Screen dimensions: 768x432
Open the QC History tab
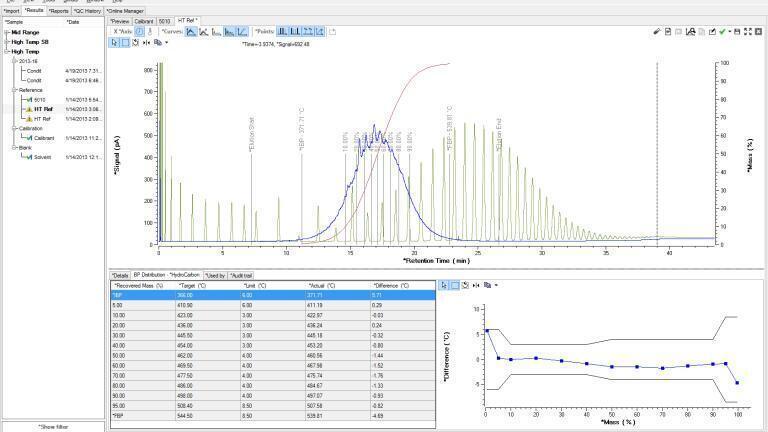tap(87, 11)
